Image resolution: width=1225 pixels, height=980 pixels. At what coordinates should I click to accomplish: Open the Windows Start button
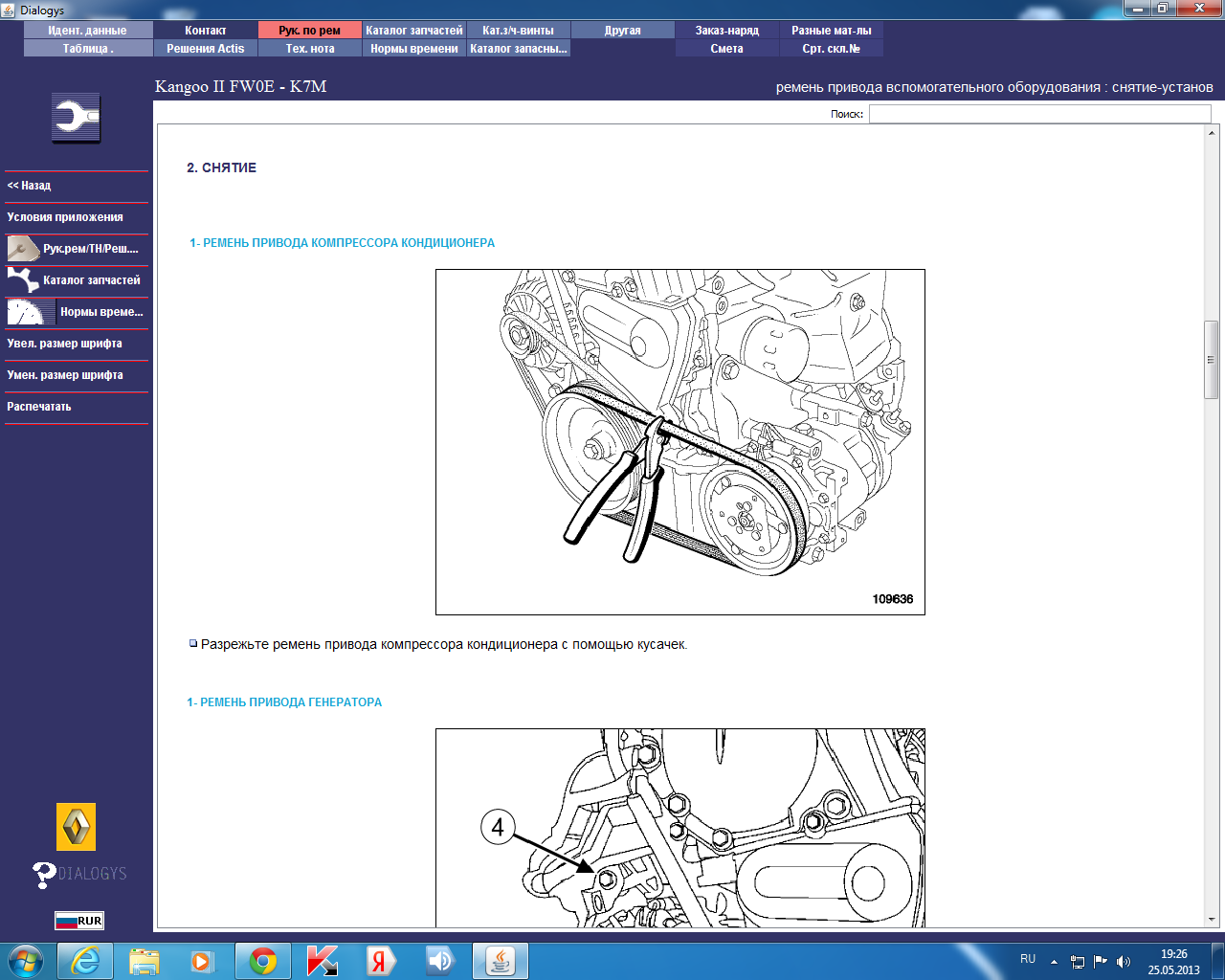coord(26,961)
